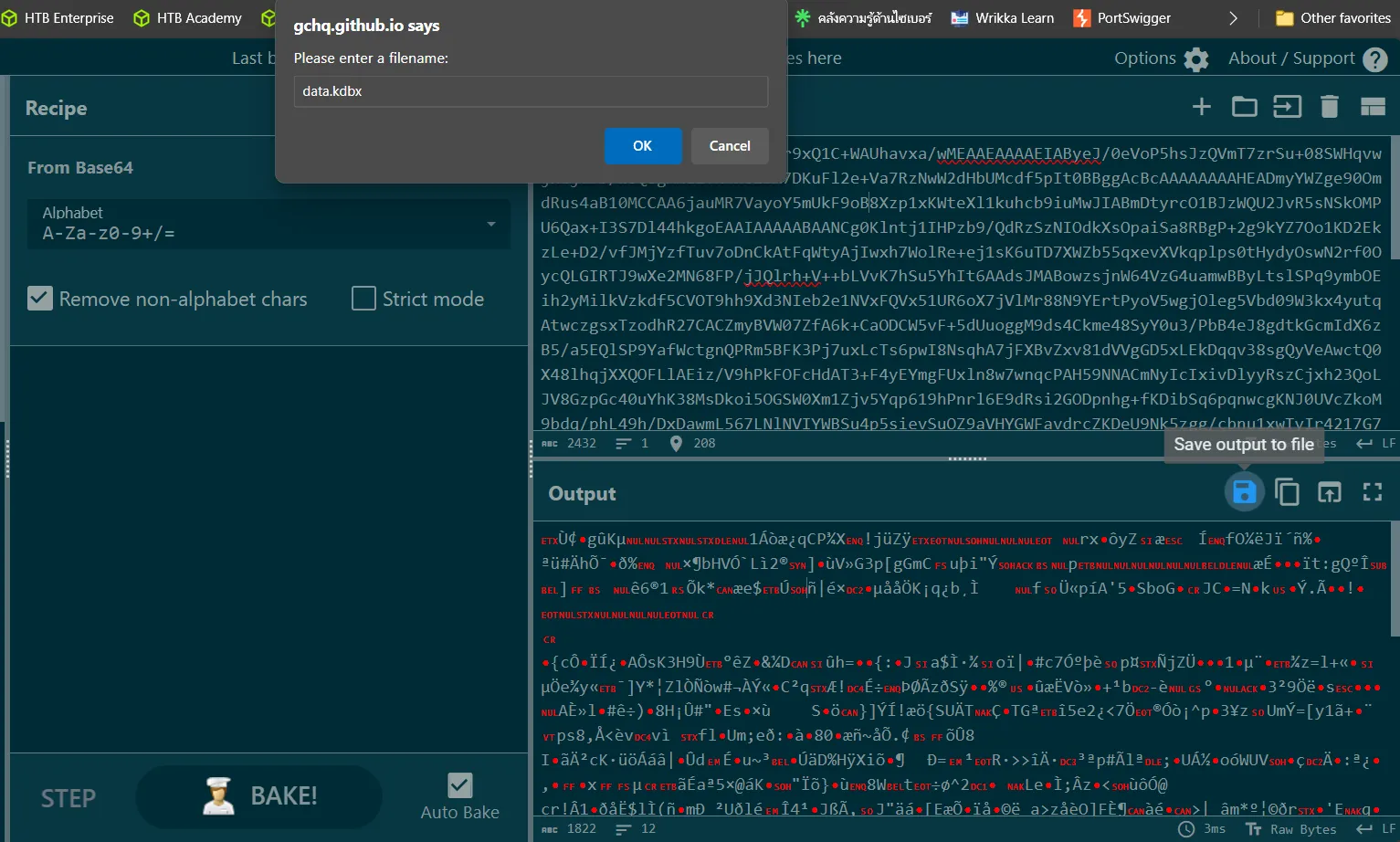Click input selection position 208
Image resolution: width=1400 pixels, height=842 pixels.
click(693, 444)
